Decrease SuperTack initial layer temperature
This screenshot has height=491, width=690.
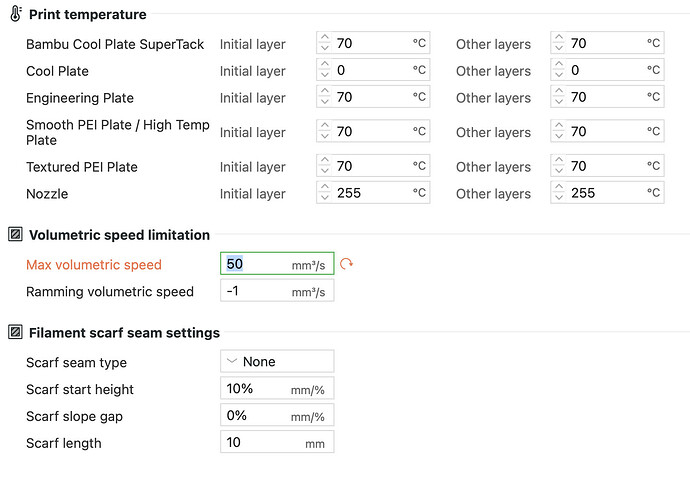[x=325, y=48]
